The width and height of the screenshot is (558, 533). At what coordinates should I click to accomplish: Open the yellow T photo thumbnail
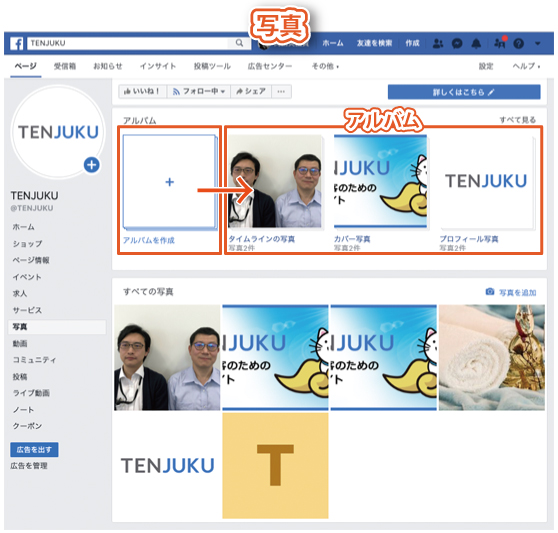(275, 465)
